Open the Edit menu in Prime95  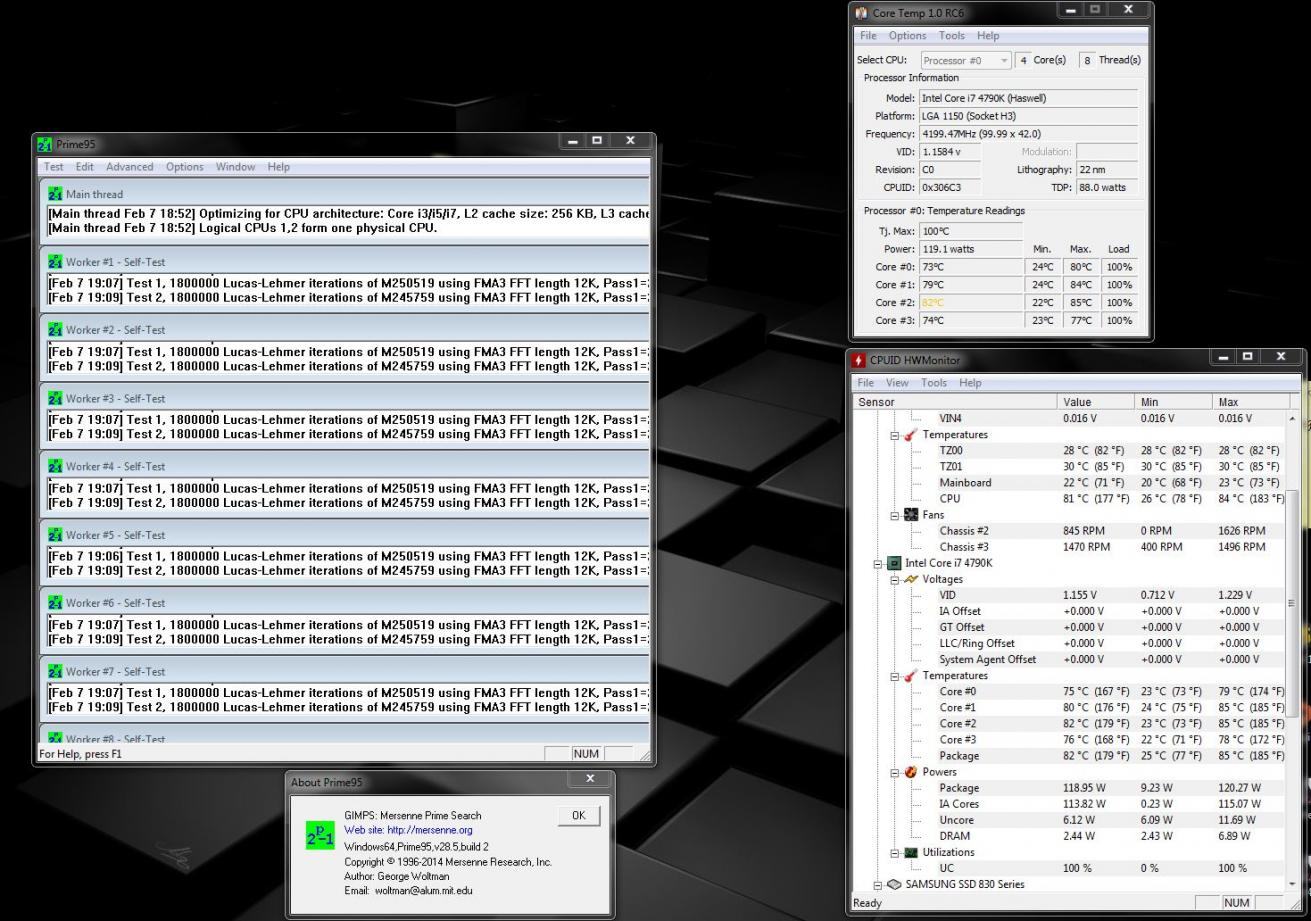(x=85, y=167)
